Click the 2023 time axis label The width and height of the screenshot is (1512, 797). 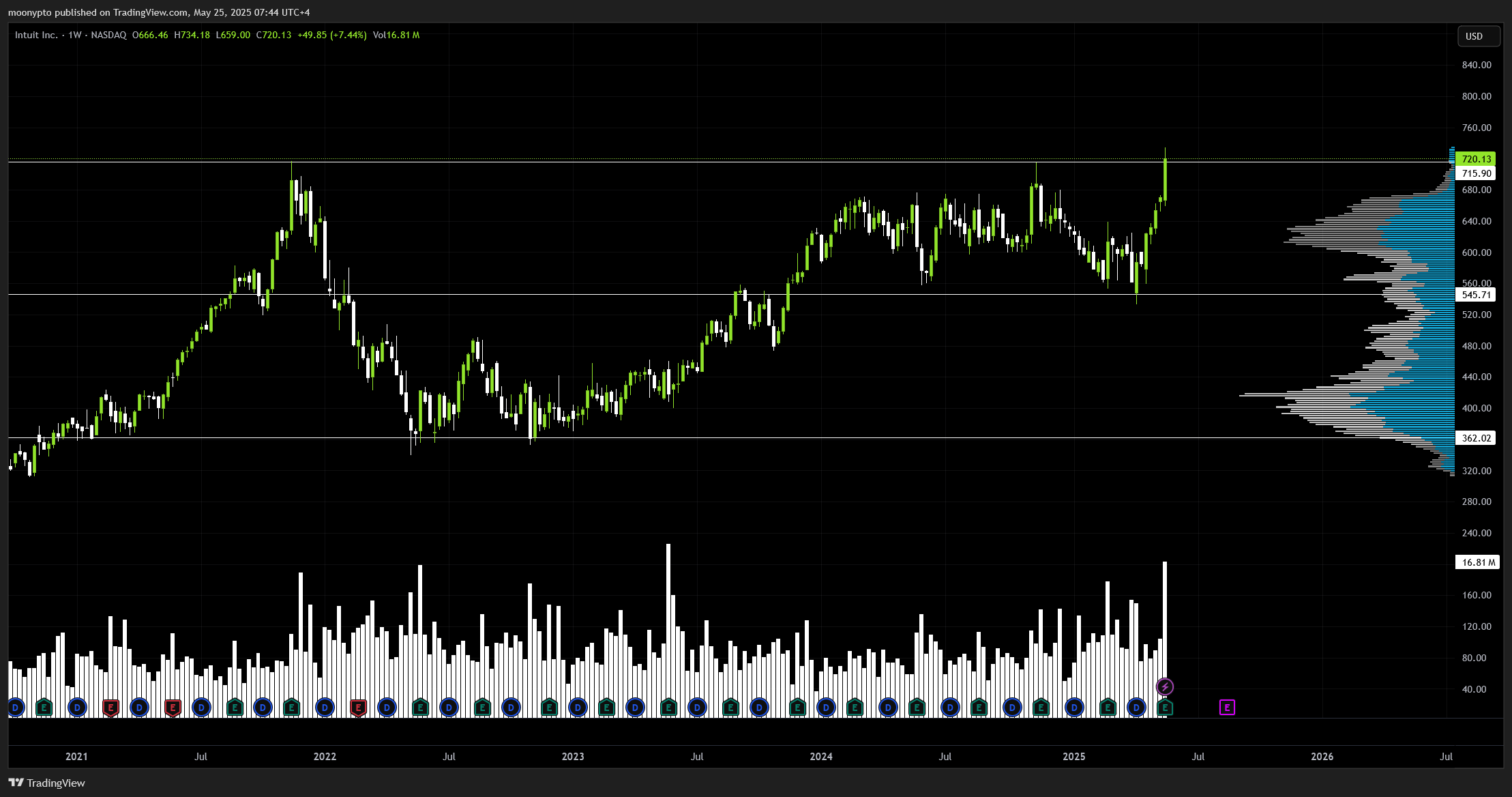(573, 756)
